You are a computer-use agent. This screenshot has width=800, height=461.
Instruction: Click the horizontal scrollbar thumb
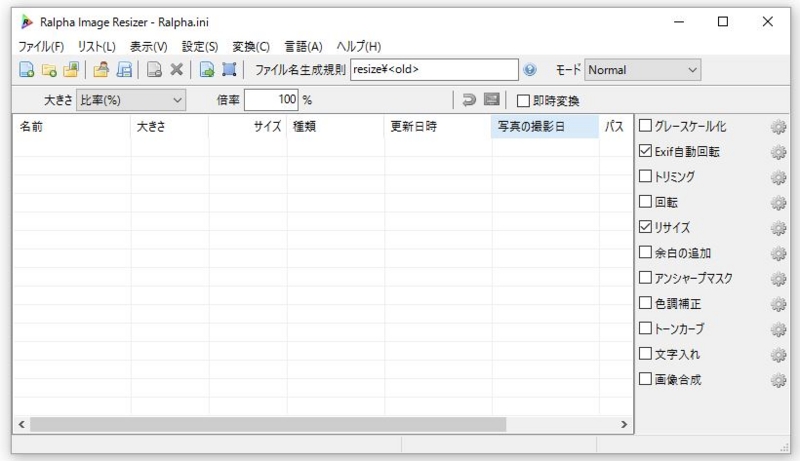pyautogui.click(x=268, y=424)
